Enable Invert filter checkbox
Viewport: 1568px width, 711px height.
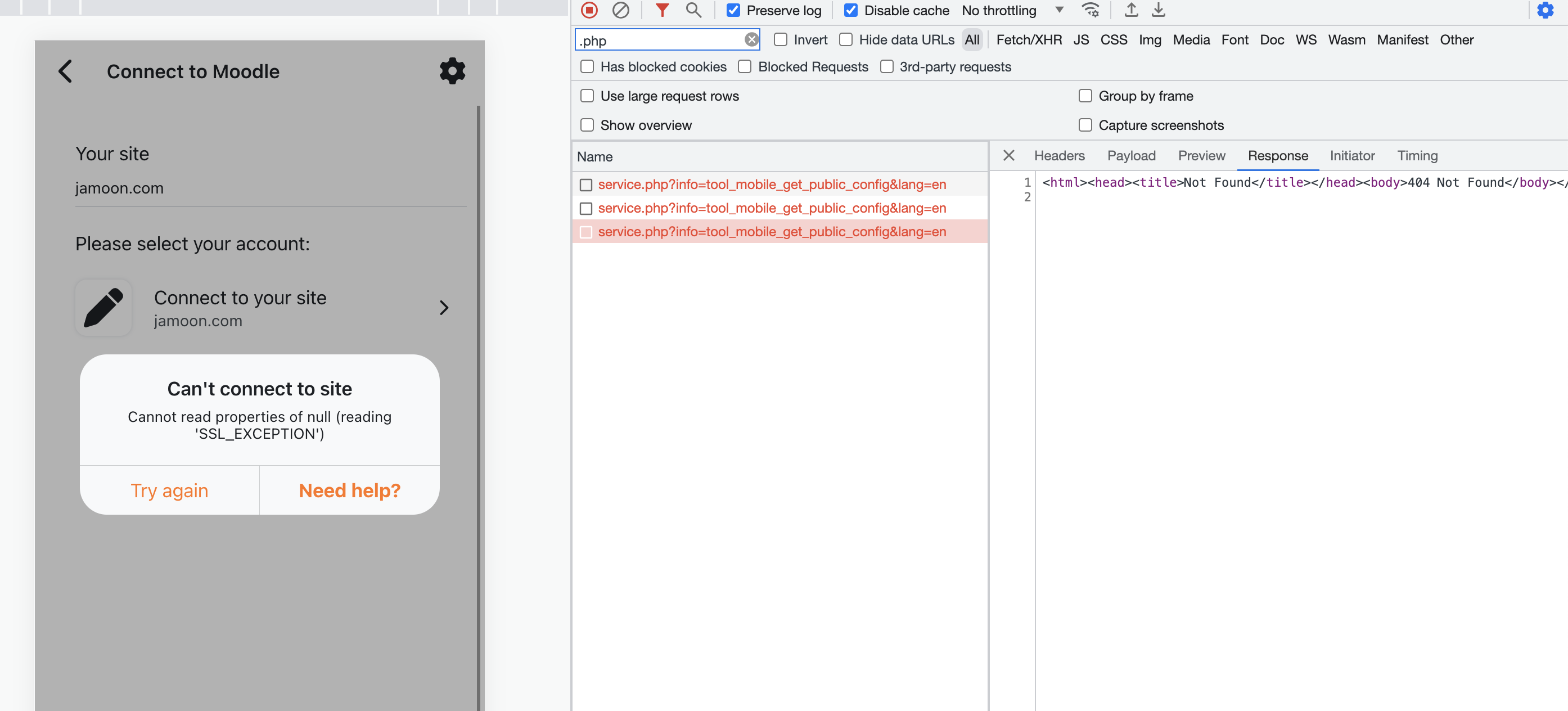(781, 39)
